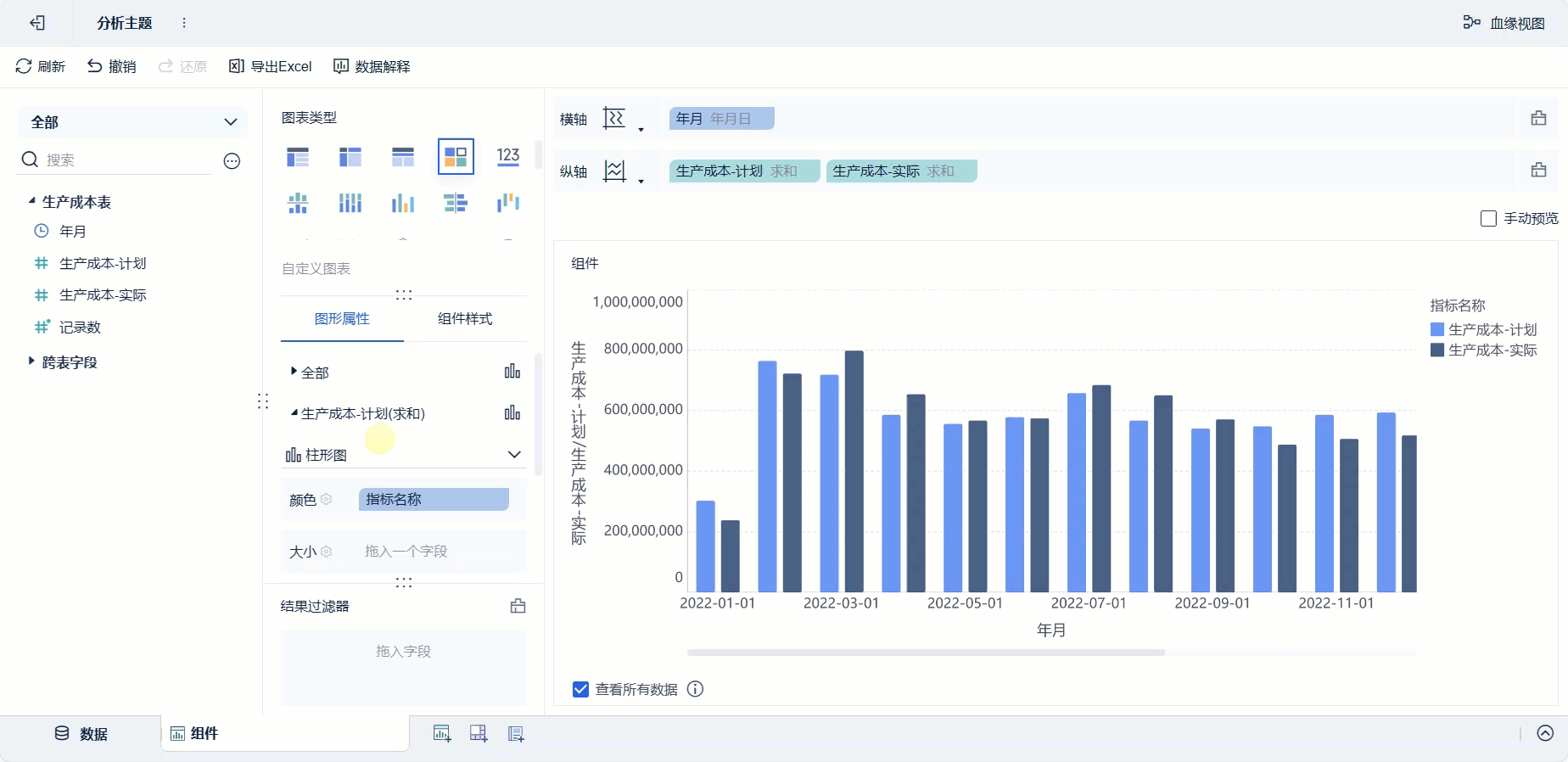Expand the 全部 section in graphic properties

(294, 372)
